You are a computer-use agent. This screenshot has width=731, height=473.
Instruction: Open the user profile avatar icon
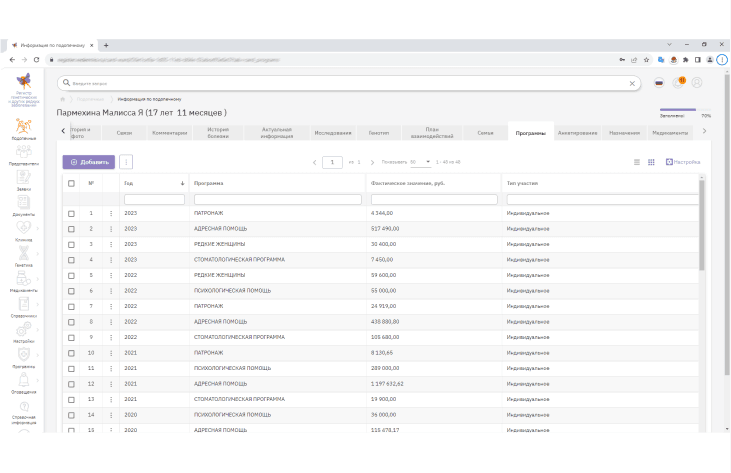pyautogui.click(x=697, y=82)
